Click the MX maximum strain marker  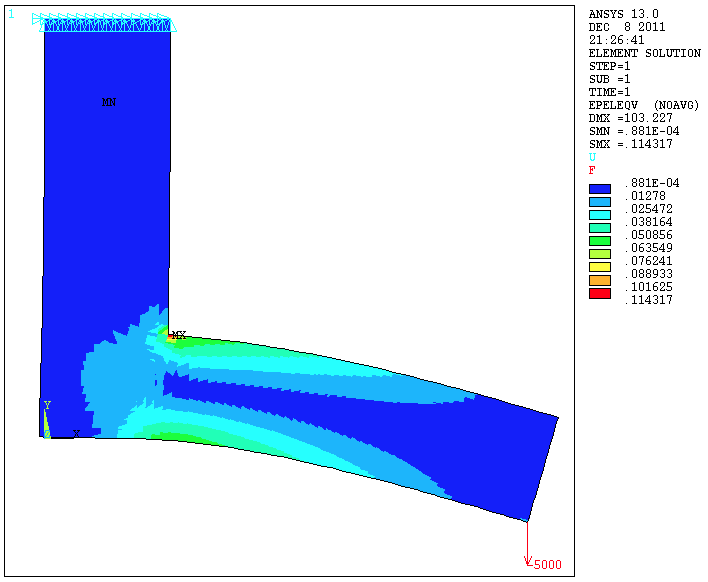pos(178,335)
